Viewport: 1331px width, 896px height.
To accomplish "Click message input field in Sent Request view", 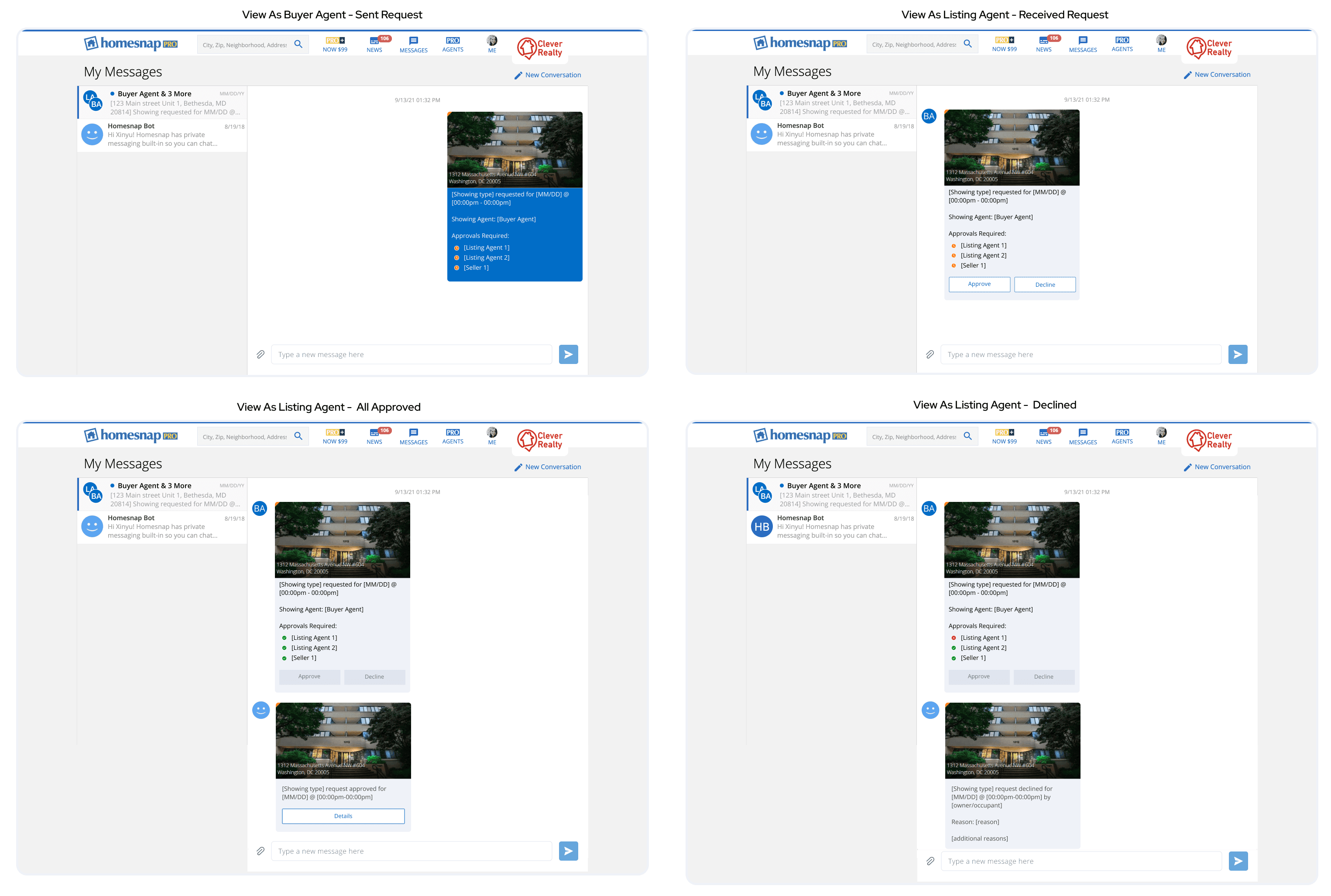I will coord(411,354).
